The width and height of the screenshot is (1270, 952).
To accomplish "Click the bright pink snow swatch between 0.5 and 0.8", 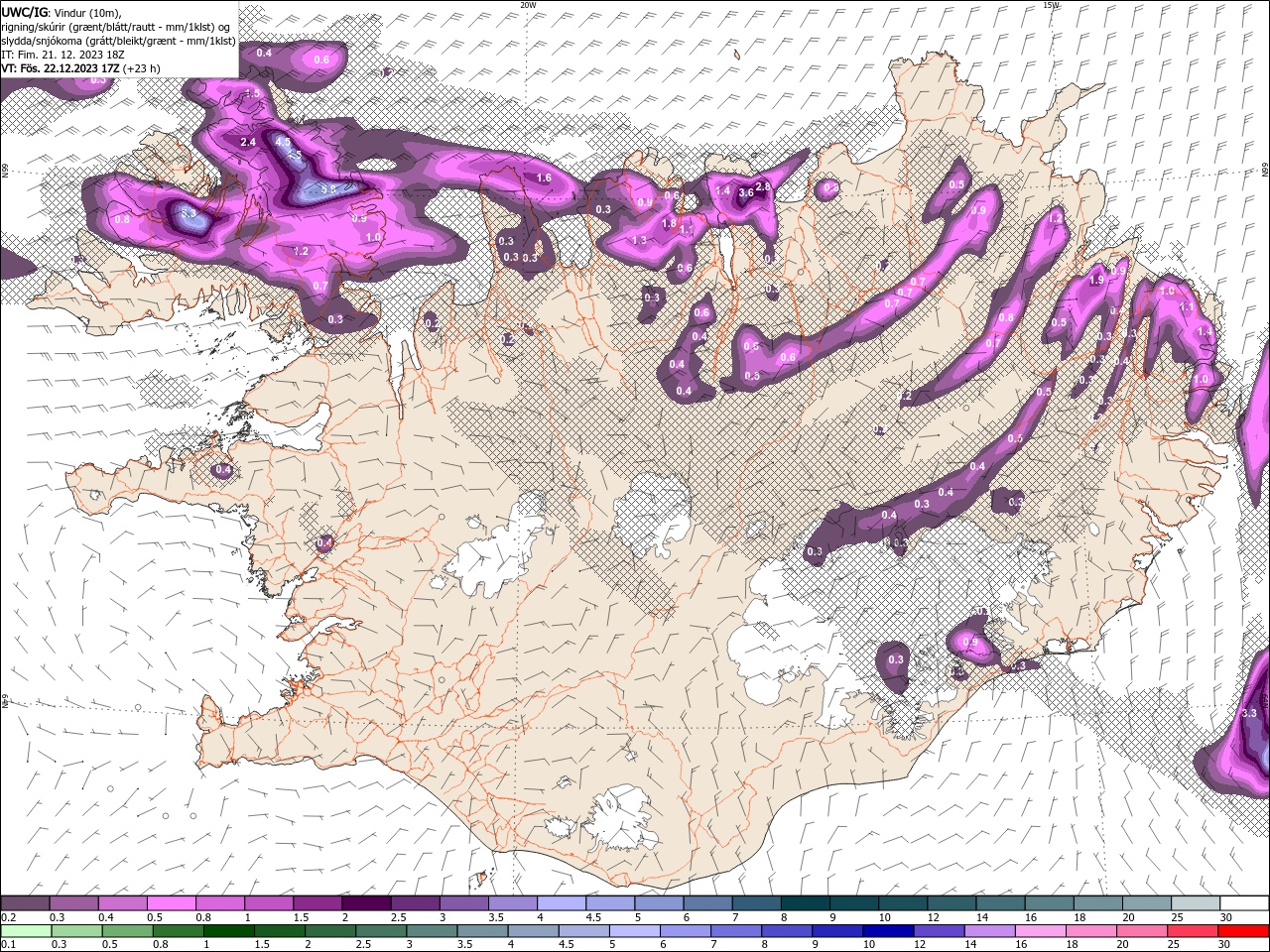I will coord(172,903).
